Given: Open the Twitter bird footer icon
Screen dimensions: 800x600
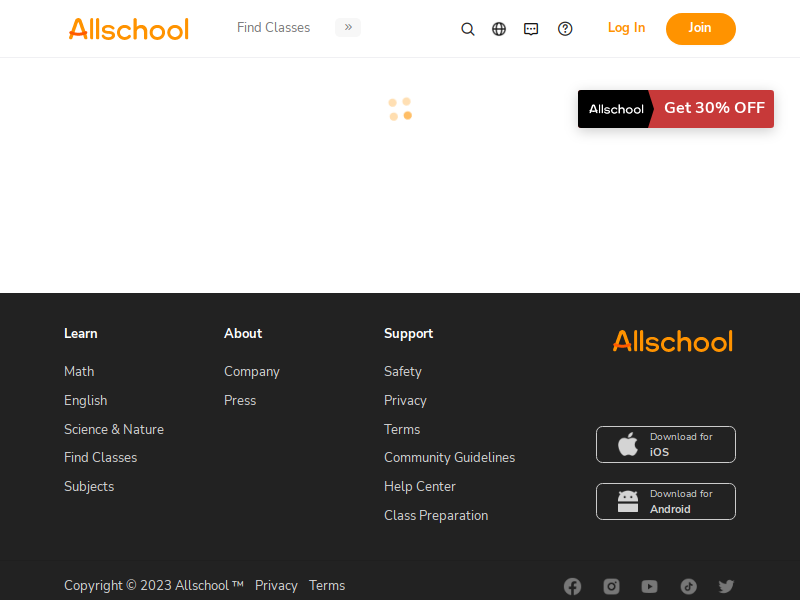Looking at the screenshot, I should coord(727,586).
